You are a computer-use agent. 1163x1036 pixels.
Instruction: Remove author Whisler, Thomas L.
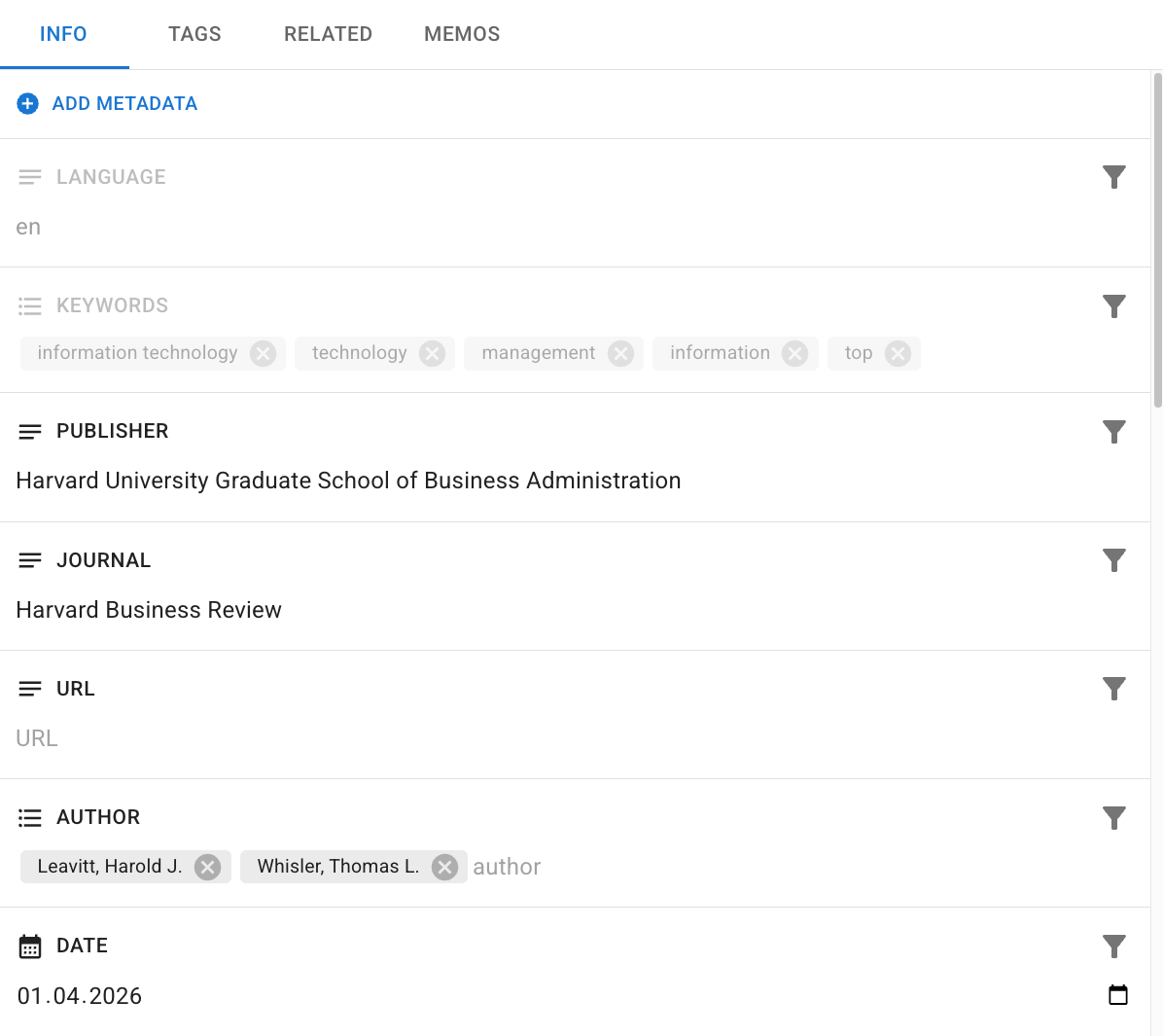coord(444,868)
